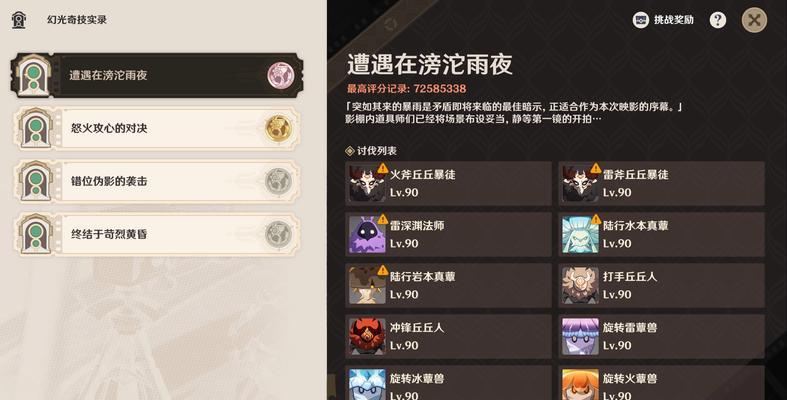Click the gray medal on 错位伪影的袭击
The image size is (787, 400).
279,181
